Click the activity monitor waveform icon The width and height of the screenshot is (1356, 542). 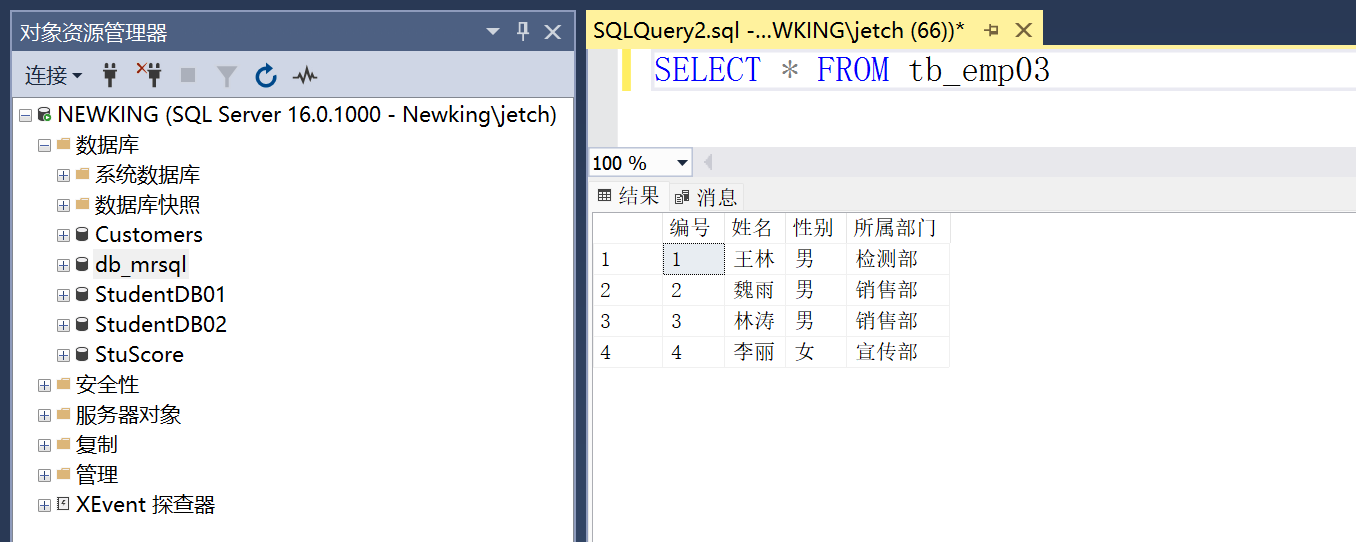(x=305, y=75)
